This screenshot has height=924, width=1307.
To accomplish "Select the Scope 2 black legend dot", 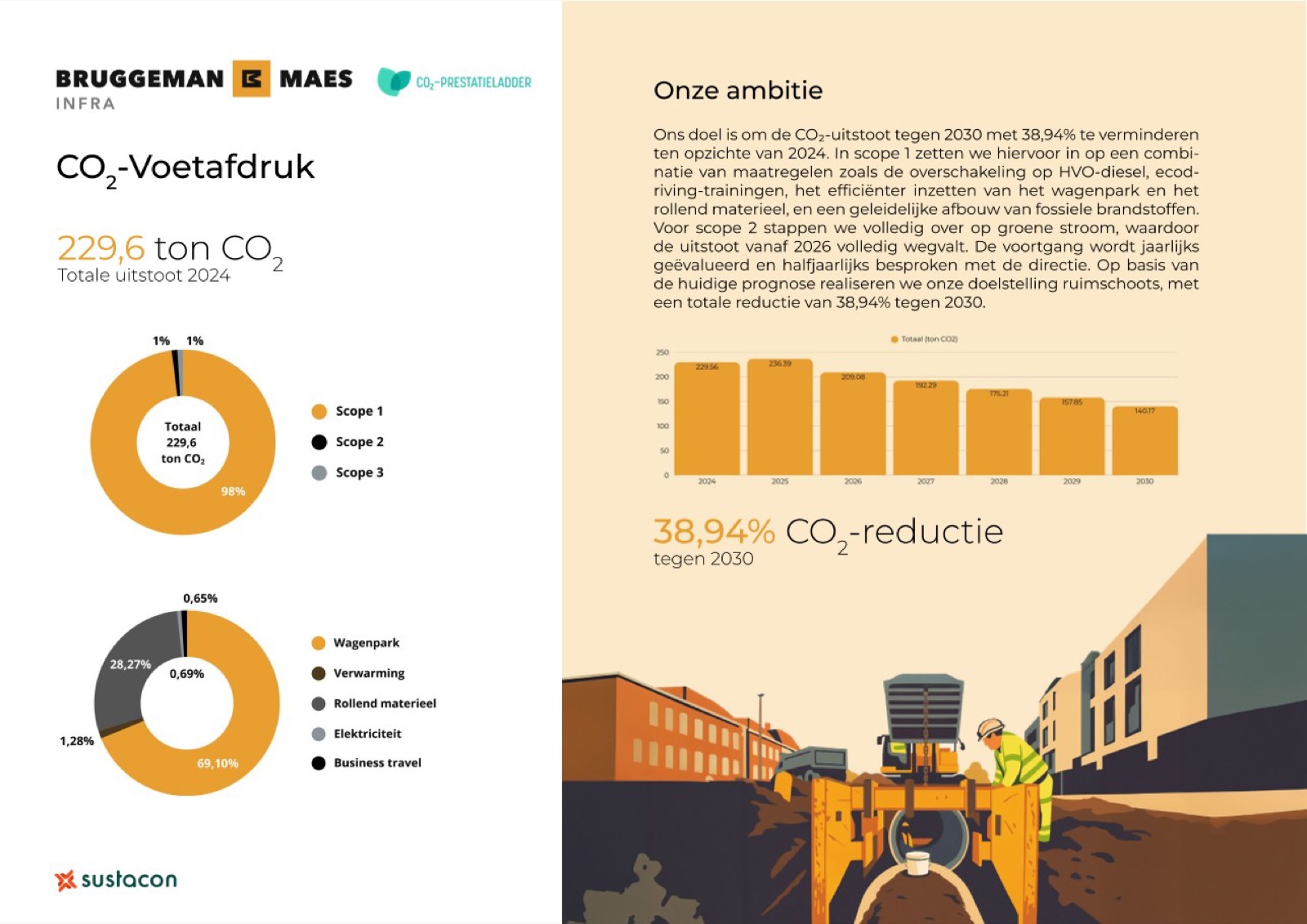I will coord(319,442).
